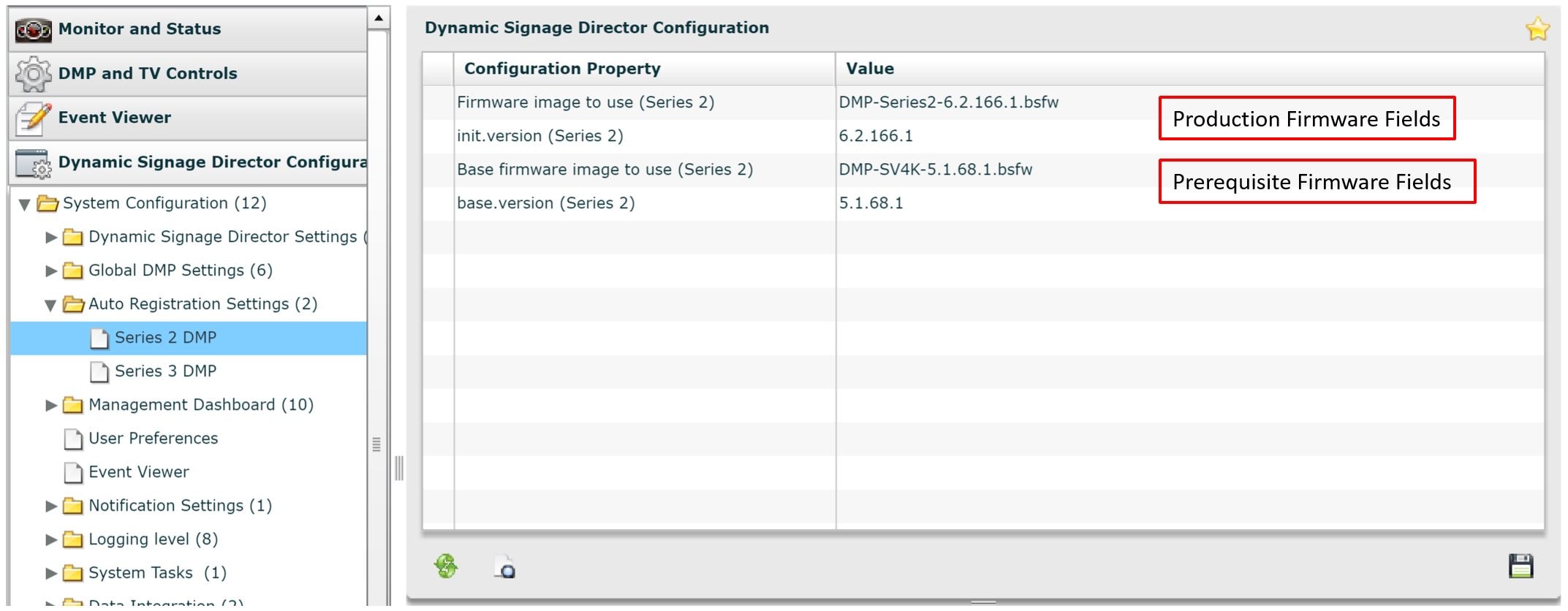Click the Configuration Property column header

point(562,69)
